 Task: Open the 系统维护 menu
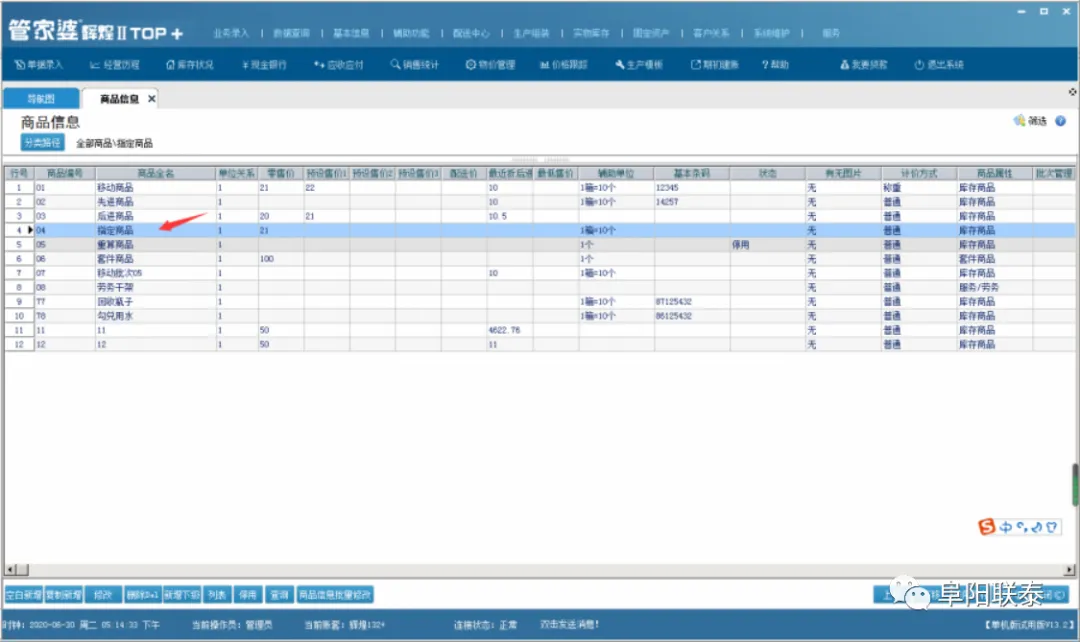coord(771,33)
